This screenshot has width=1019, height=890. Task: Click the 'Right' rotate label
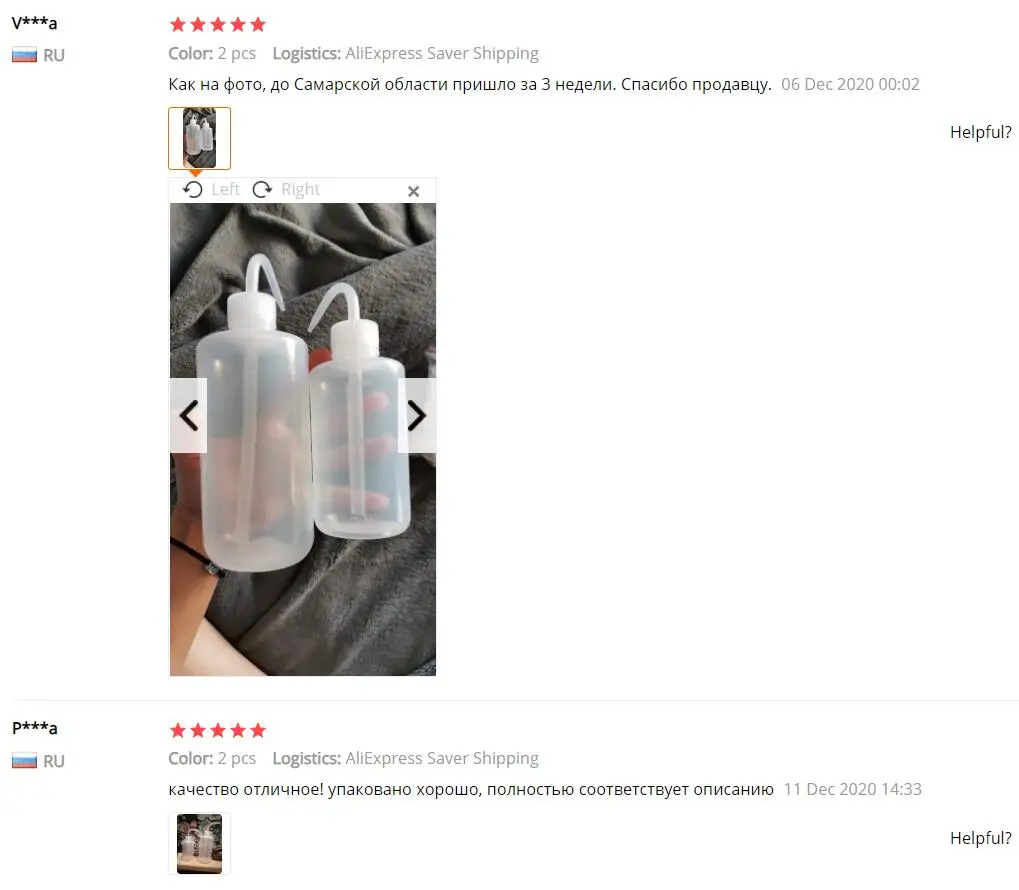pyautogui.click(x=300, y=189)
